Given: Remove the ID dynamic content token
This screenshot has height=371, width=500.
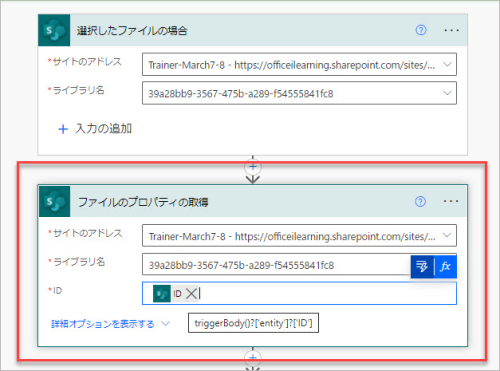Looking at the screenshot, I should tap(191, 294).
